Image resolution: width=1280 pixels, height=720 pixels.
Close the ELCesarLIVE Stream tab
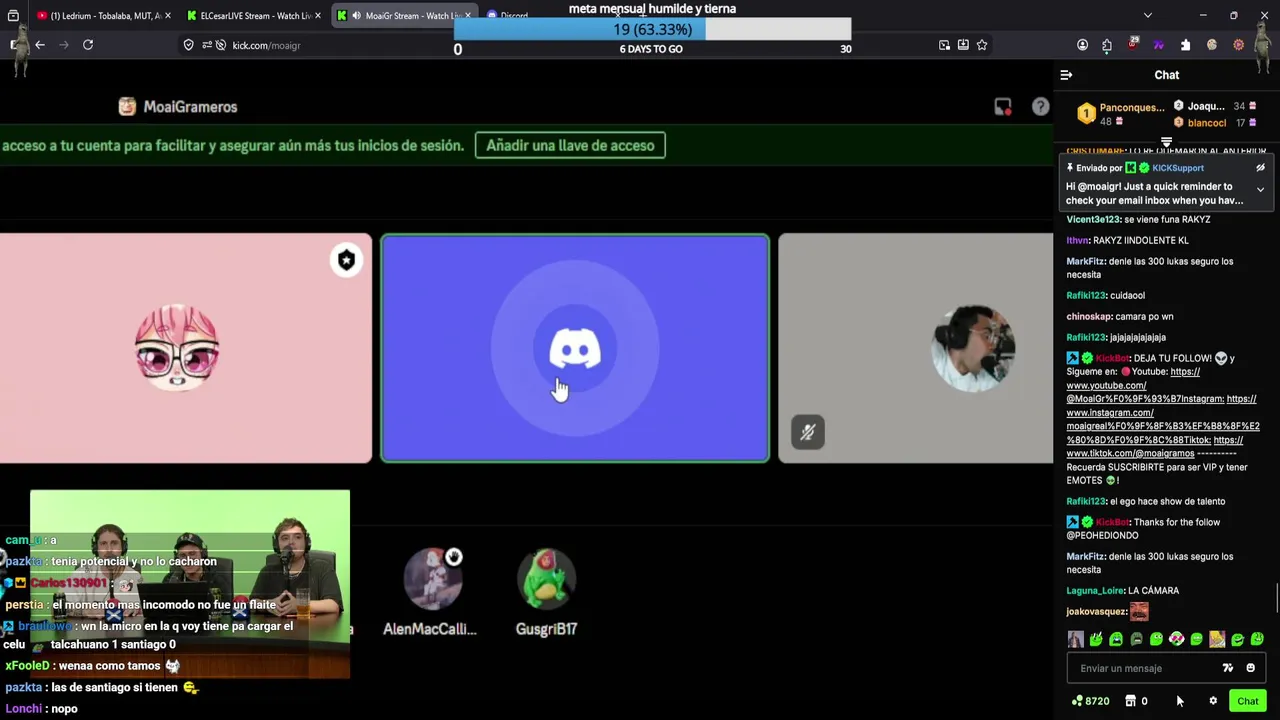318,15
